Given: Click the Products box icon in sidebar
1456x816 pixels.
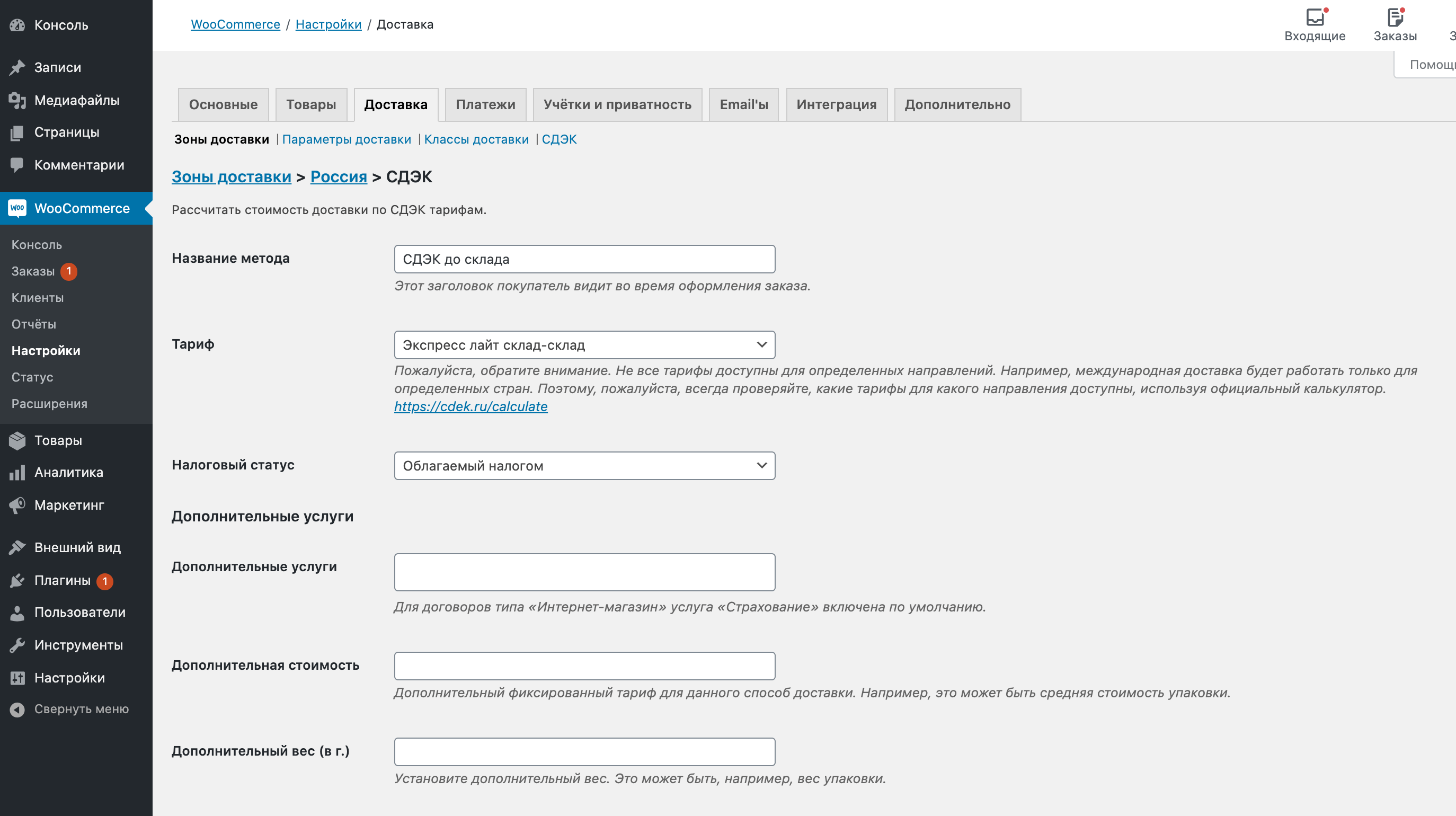Looking at the screenshot, I should coord(17,440).
